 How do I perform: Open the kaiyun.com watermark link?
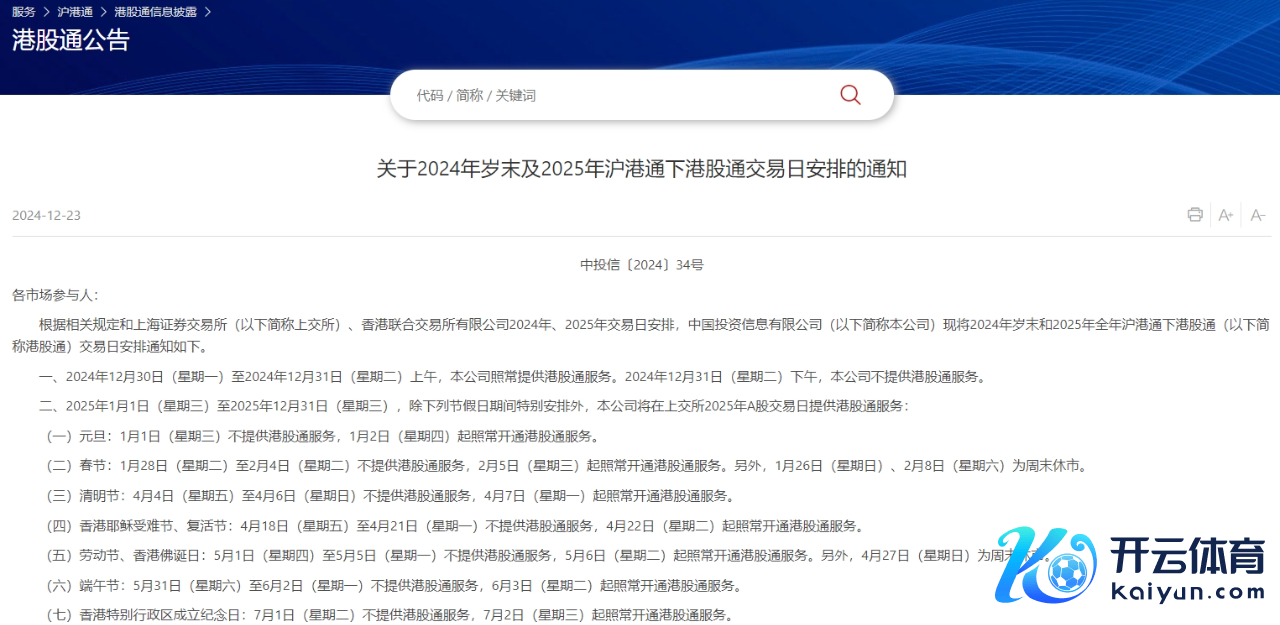[x=1187, y=592]
